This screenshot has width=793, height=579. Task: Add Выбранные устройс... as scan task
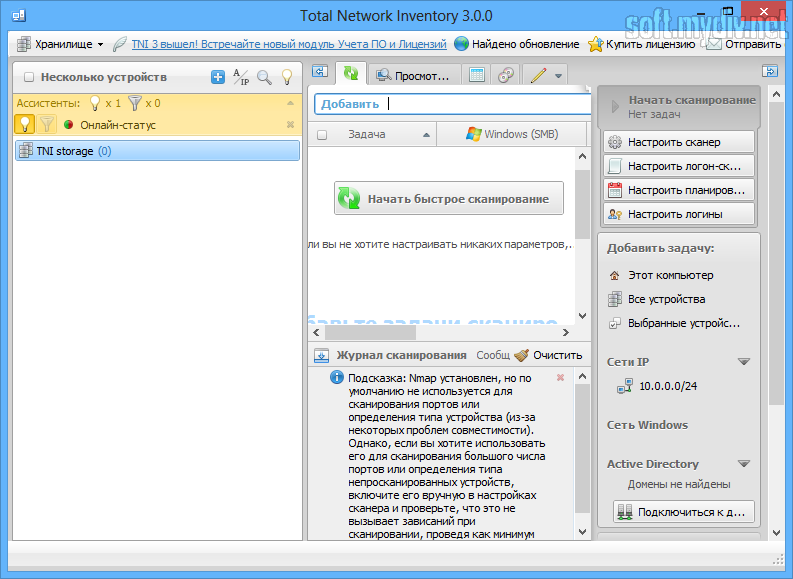point(675,323)
